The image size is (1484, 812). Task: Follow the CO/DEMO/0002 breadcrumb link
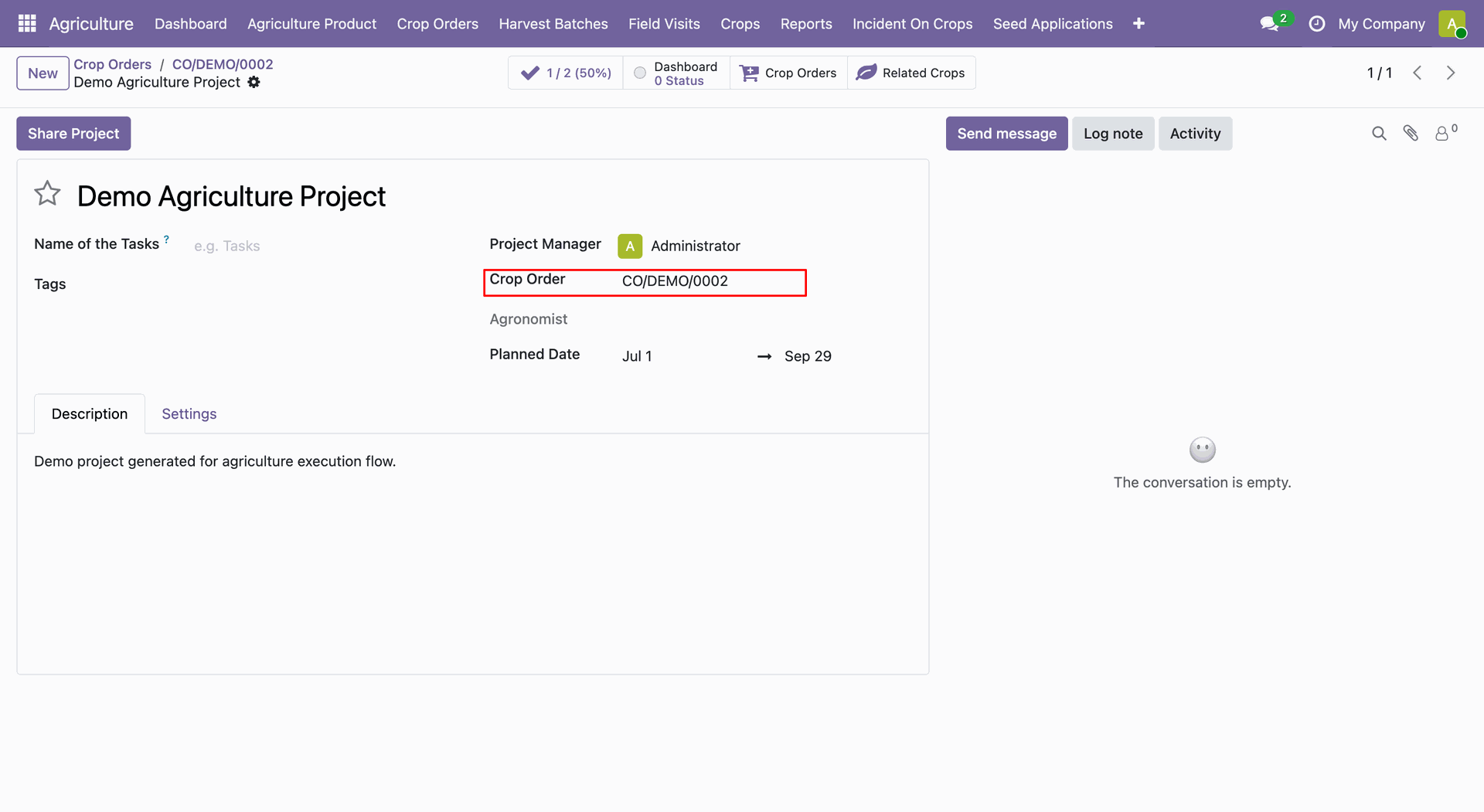[223, 64]
